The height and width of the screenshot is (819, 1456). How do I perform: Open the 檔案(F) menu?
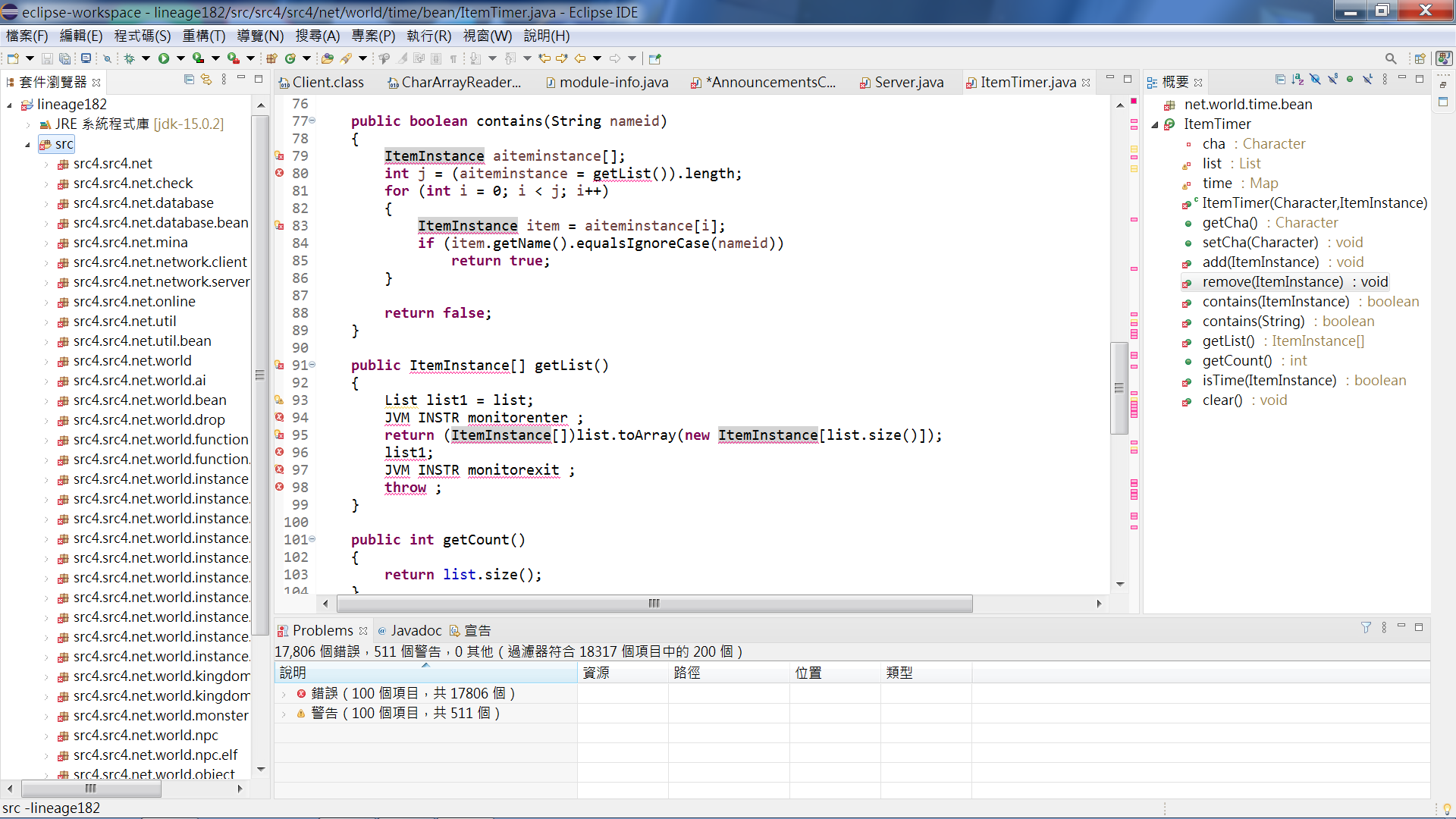[27, 36]
